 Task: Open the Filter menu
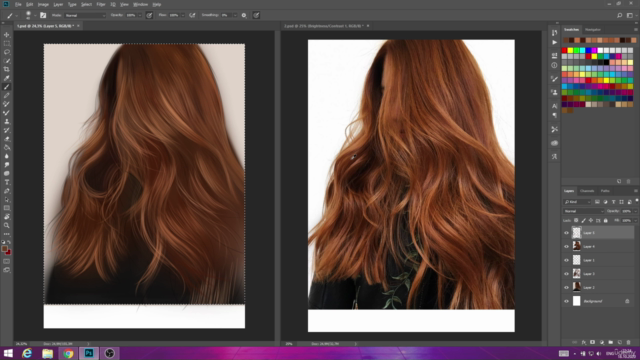(101, 4)
